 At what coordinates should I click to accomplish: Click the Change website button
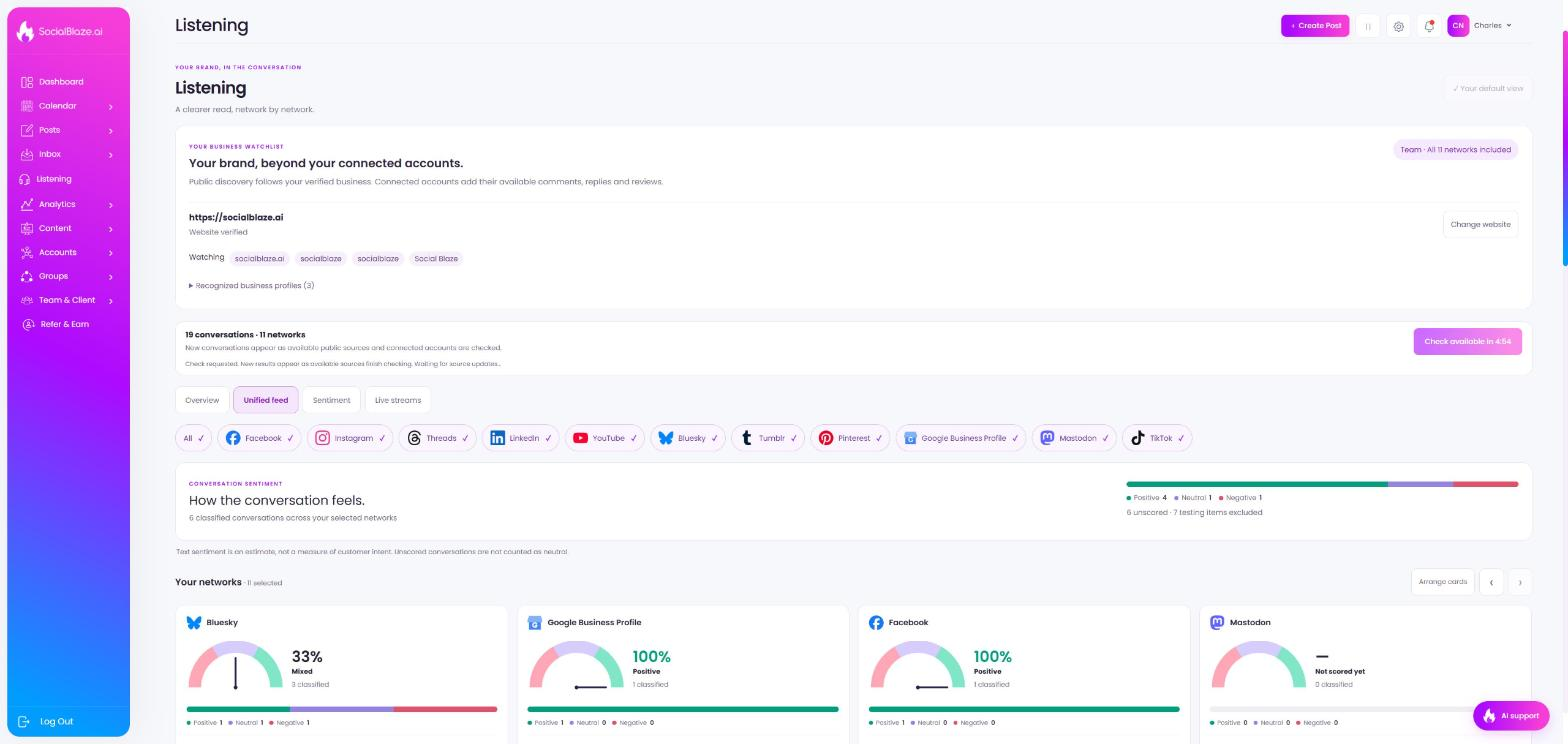coord(1480,224)
